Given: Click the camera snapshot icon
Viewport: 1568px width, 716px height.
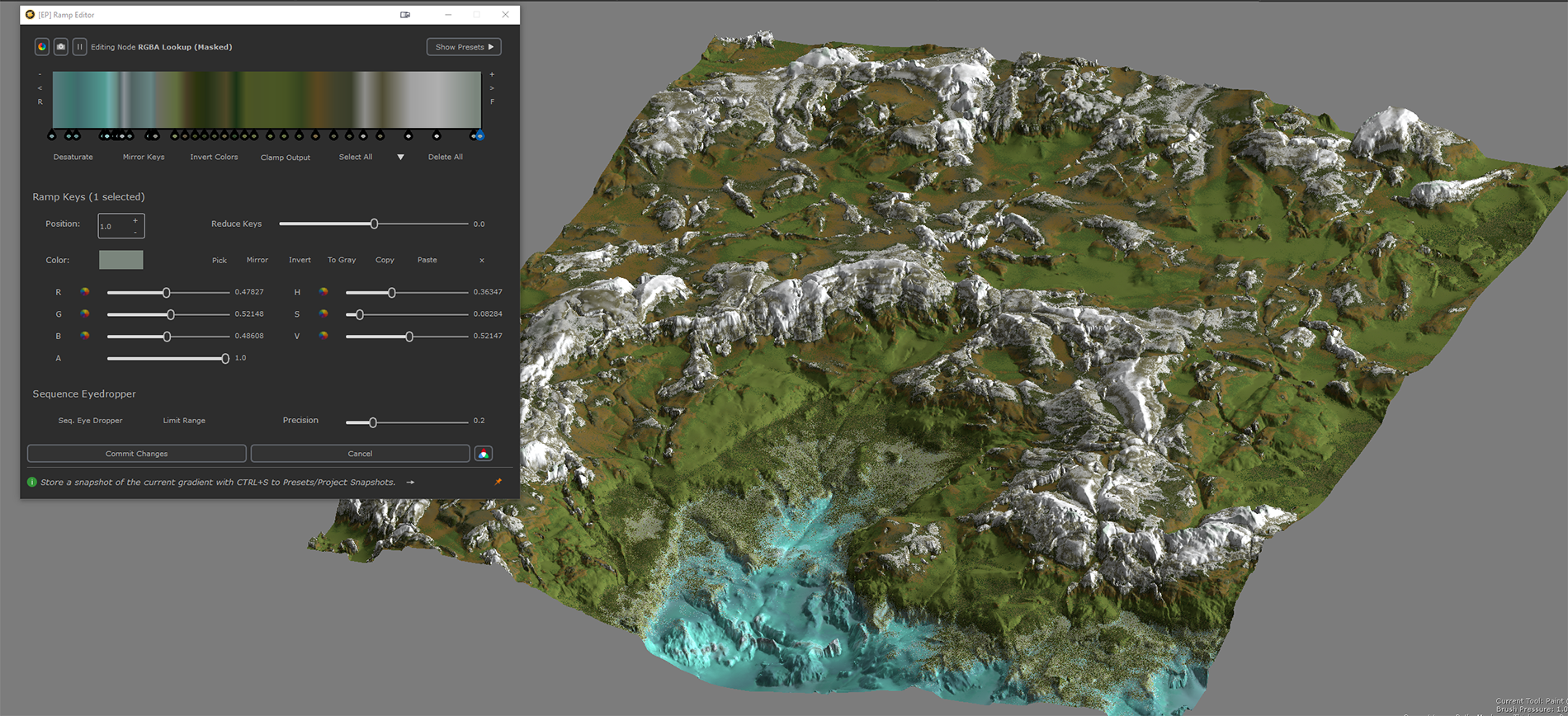Looking at the screenshot, I should pos(61,47).
